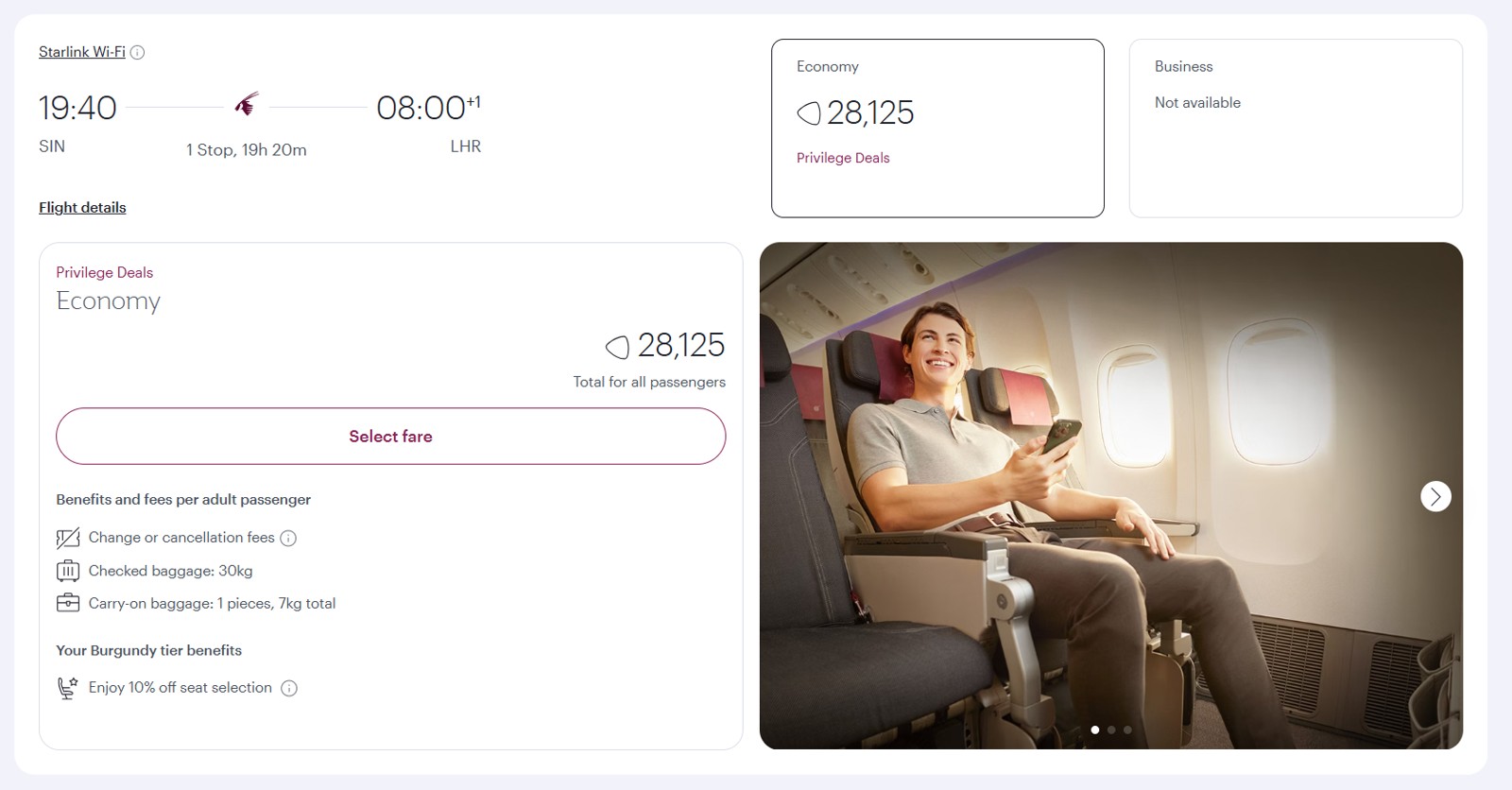Open Flight details
This screenshot has width=1512, height=790.
[82, 208]
